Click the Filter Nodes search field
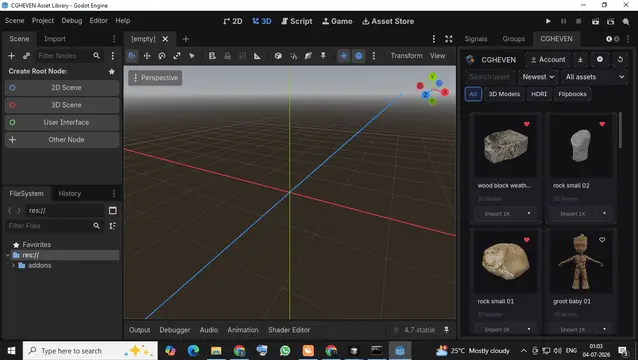Screen dimensions: 638x360 (x=68, y=56)
